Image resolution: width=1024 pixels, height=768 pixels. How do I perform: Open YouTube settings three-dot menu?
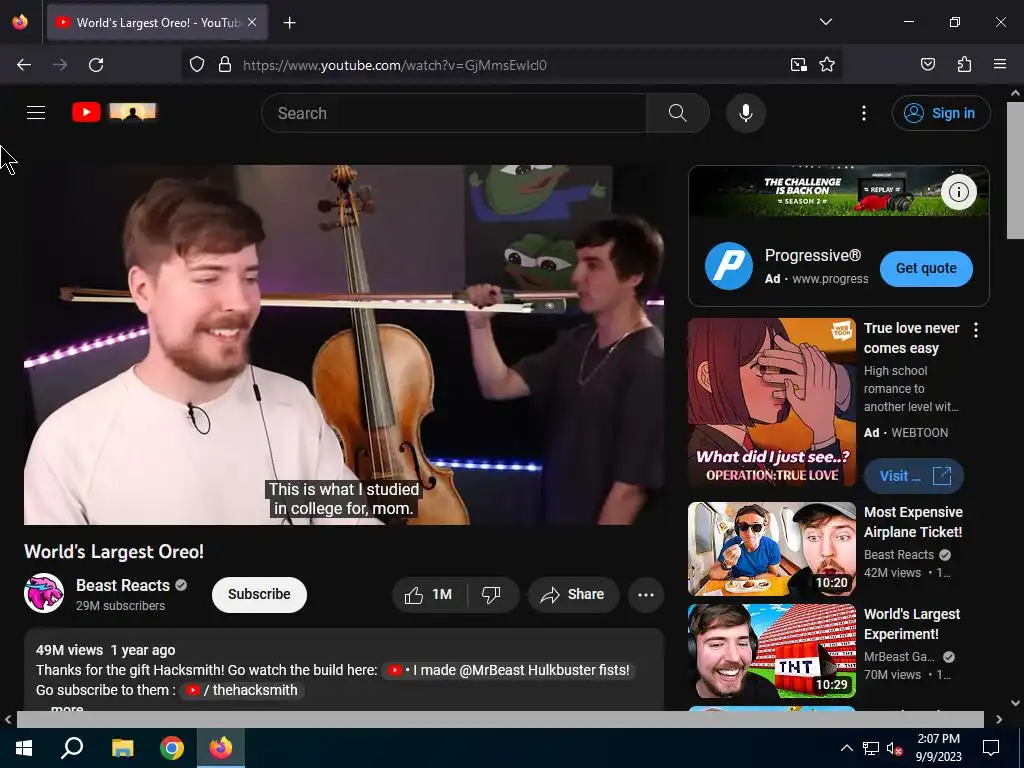(x=863, y=113)
